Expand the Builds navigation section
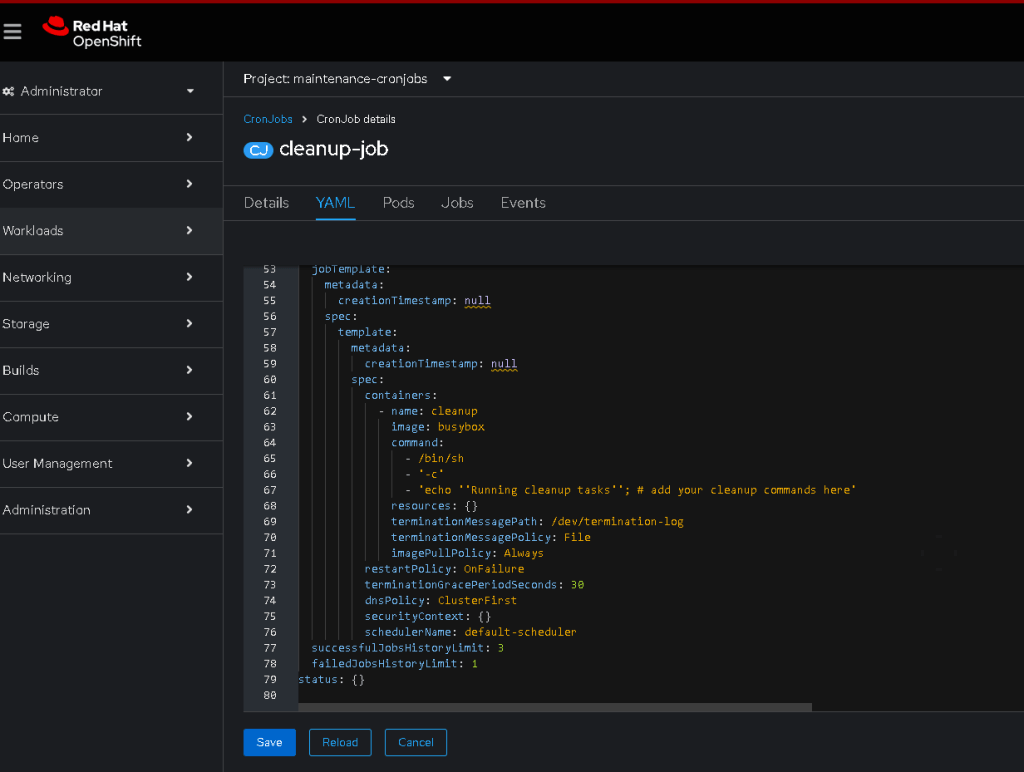The width and height of the screenshot is (1024, 772). coord(111,370)
